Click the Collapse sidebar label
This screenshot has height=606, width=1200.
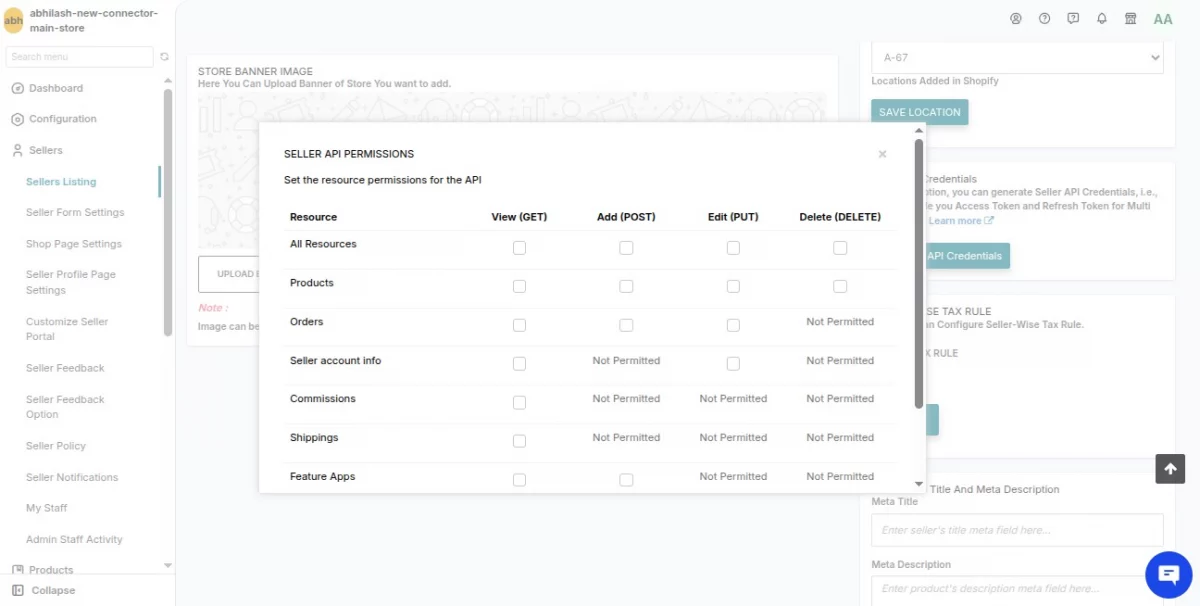click(x=53, y=590)
